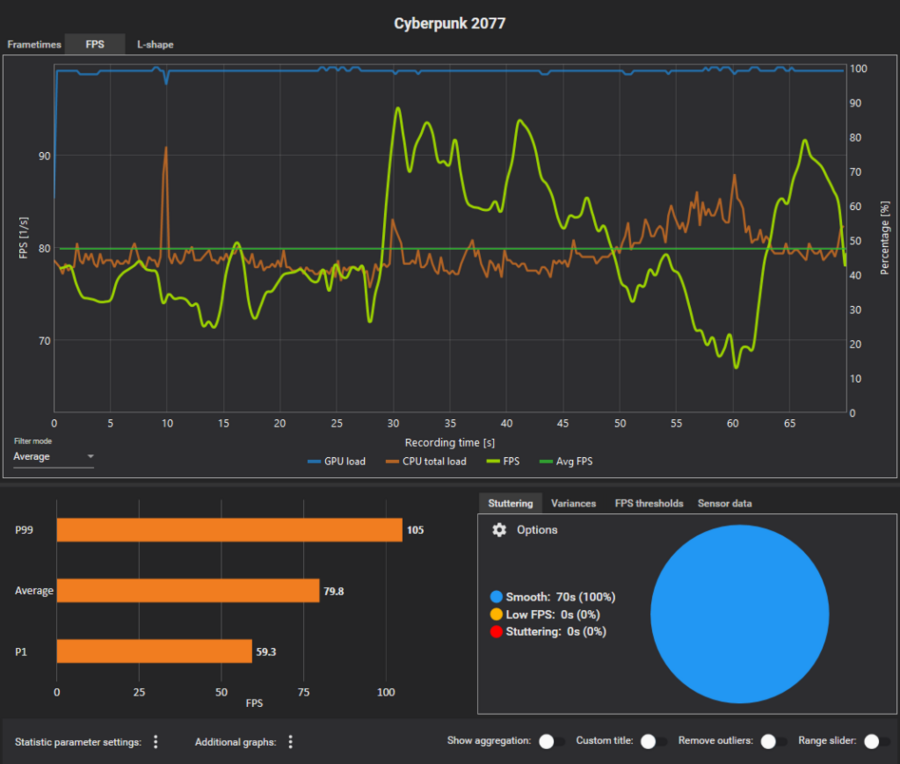900x764 pixels.
Task: Click the Average value 79.8
Action: coord(333,591)
